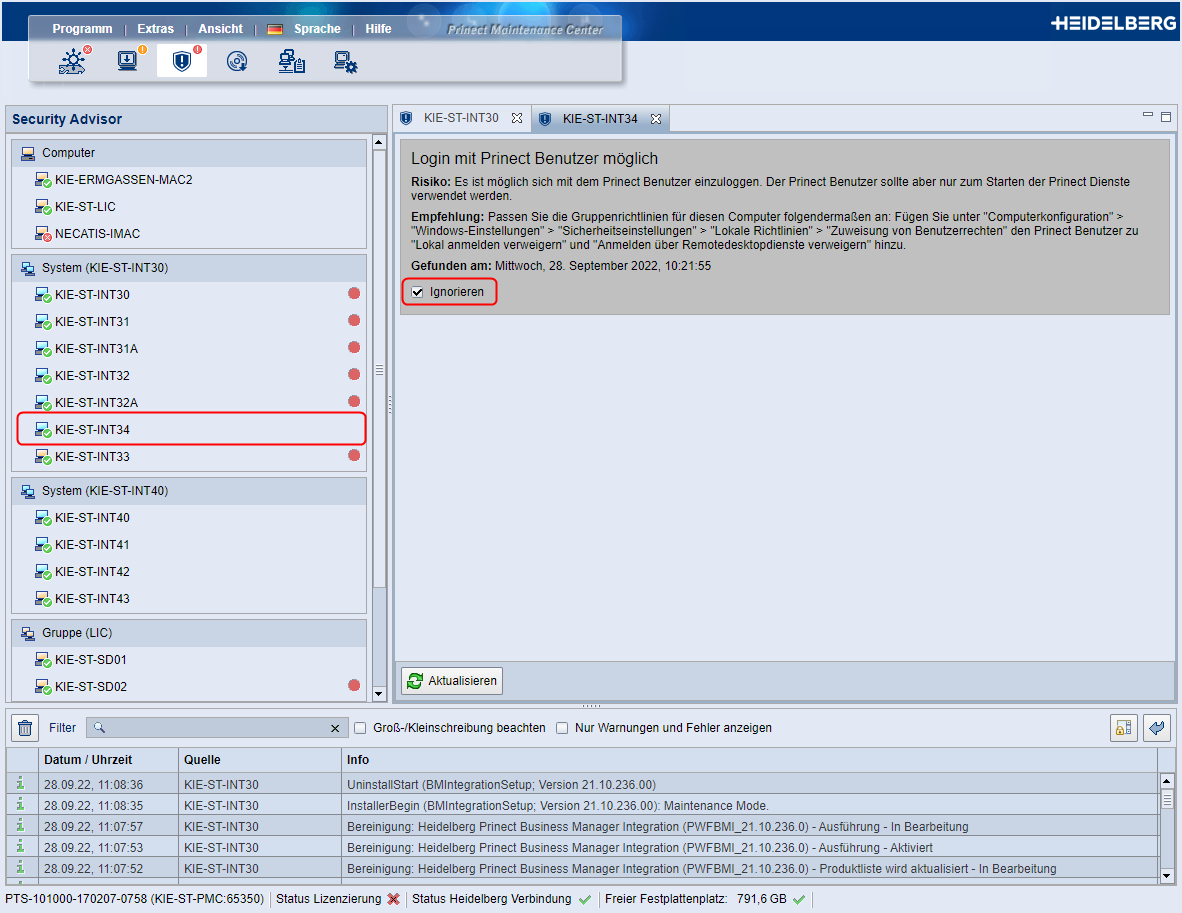The height and width of the screenshot is (913, 1182).
Task: Click log scrollbar down arrow
Action: 1166,876
